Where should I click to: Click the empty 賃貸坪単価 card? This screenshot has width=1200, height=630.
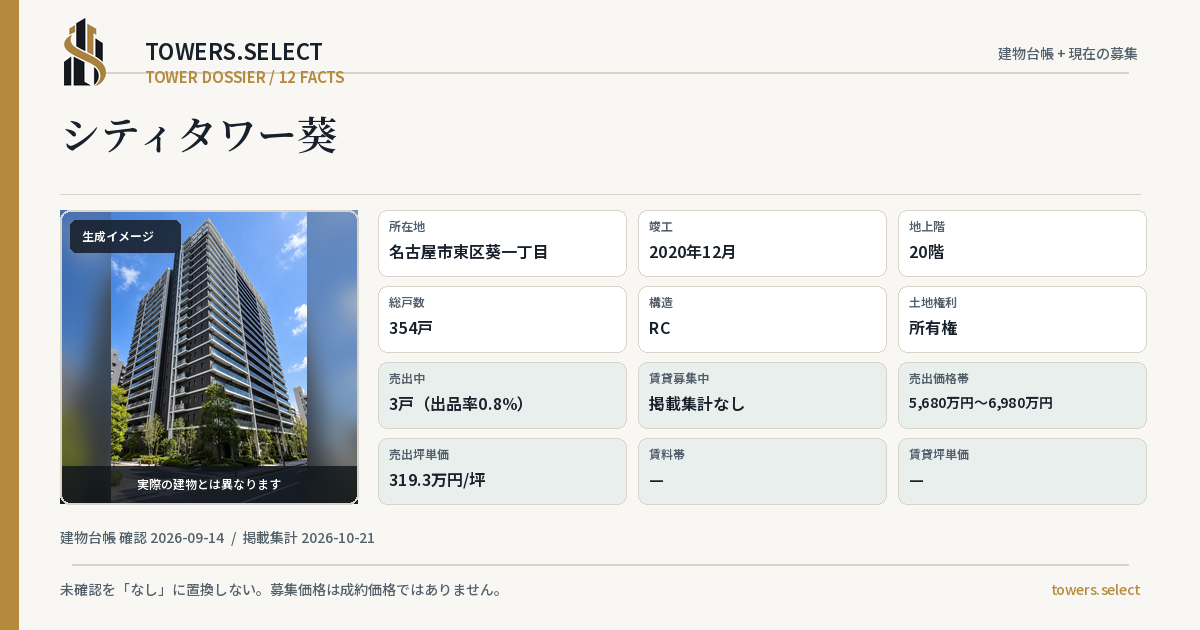click(1022, 471)
